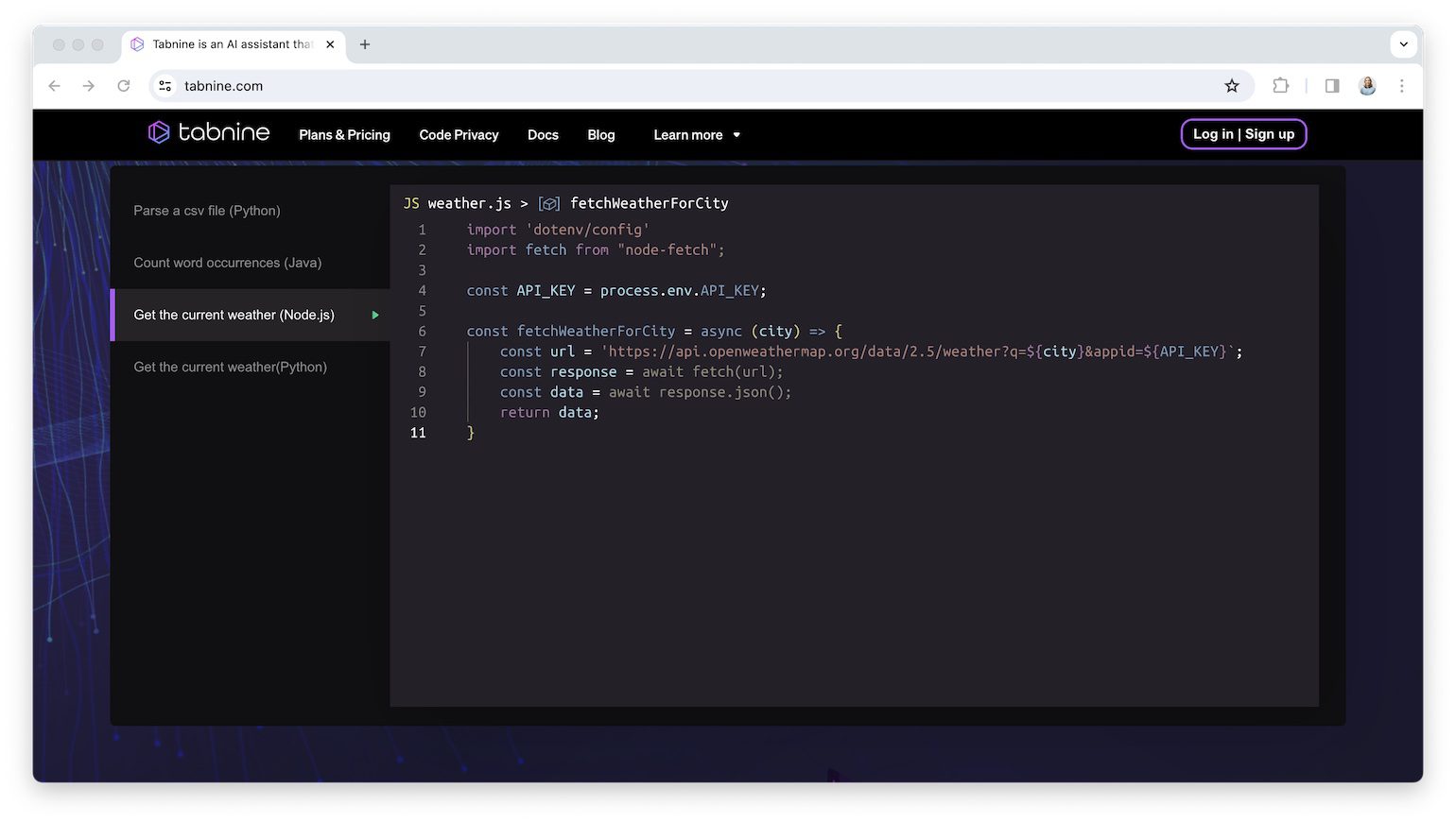Expand the tab search chevron near window top
Screen dimensions: 1456x823
click(x=1403, y=43)
